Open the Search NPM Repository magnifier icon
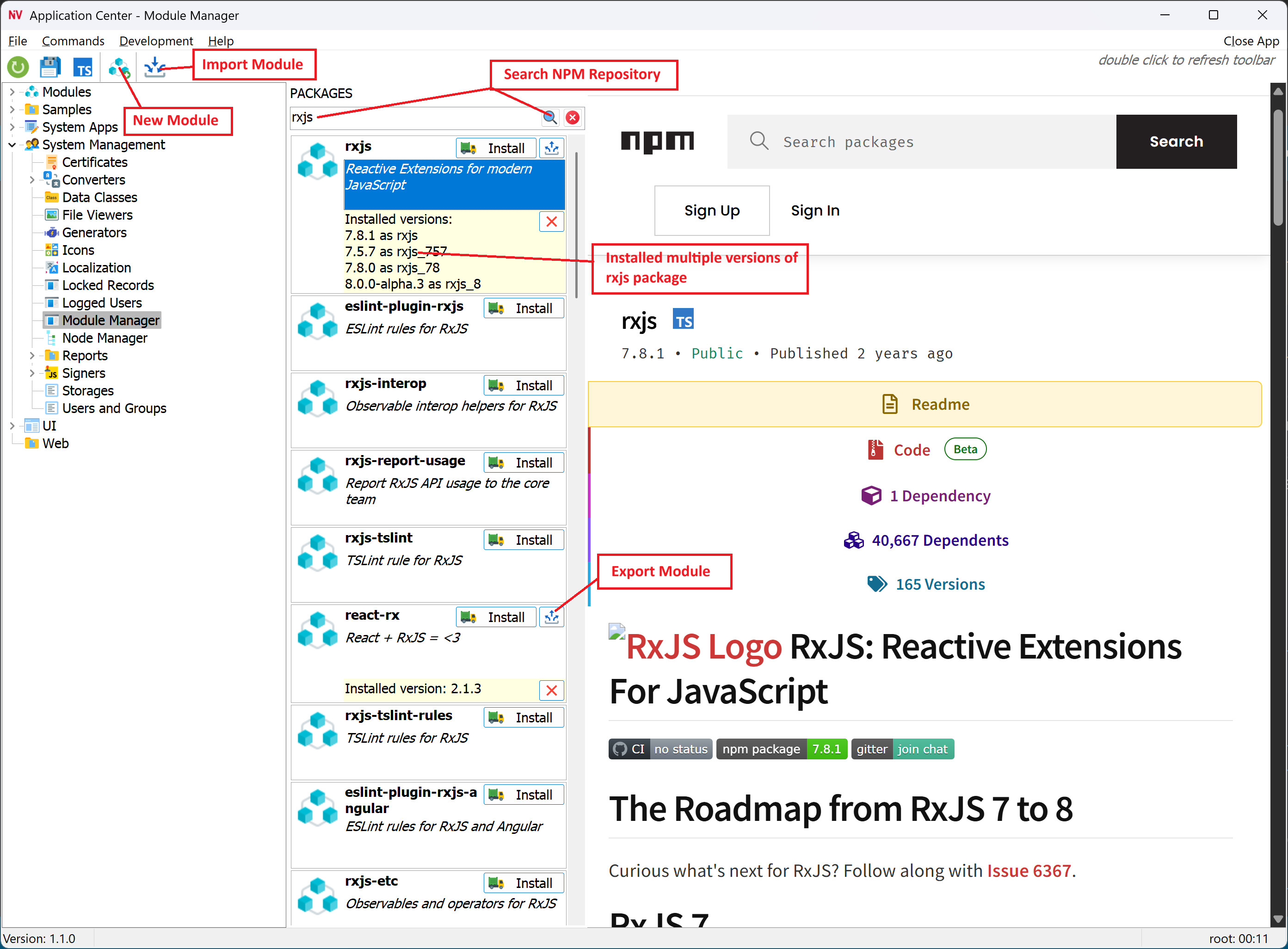Viewport: 1288px width, 949px height. click(550, 117)
